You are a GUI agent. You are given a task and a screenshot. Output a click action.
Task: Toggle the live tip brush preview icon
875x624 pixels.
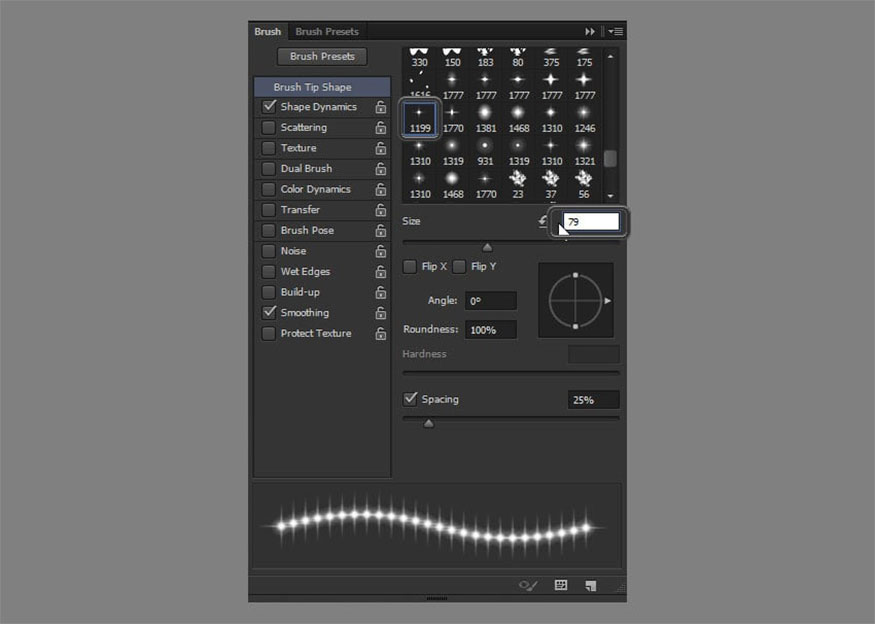click(528, 585)
